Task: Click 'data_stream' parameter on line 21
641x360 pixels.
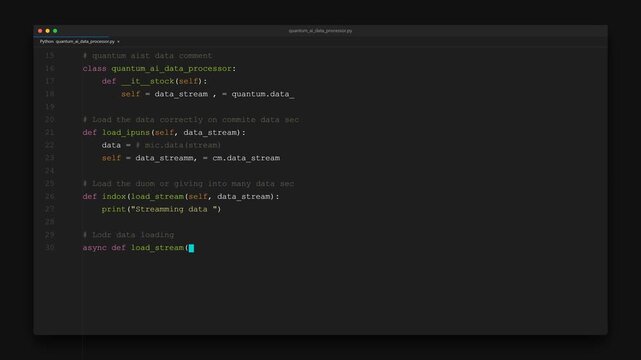Action: (210, 132)
